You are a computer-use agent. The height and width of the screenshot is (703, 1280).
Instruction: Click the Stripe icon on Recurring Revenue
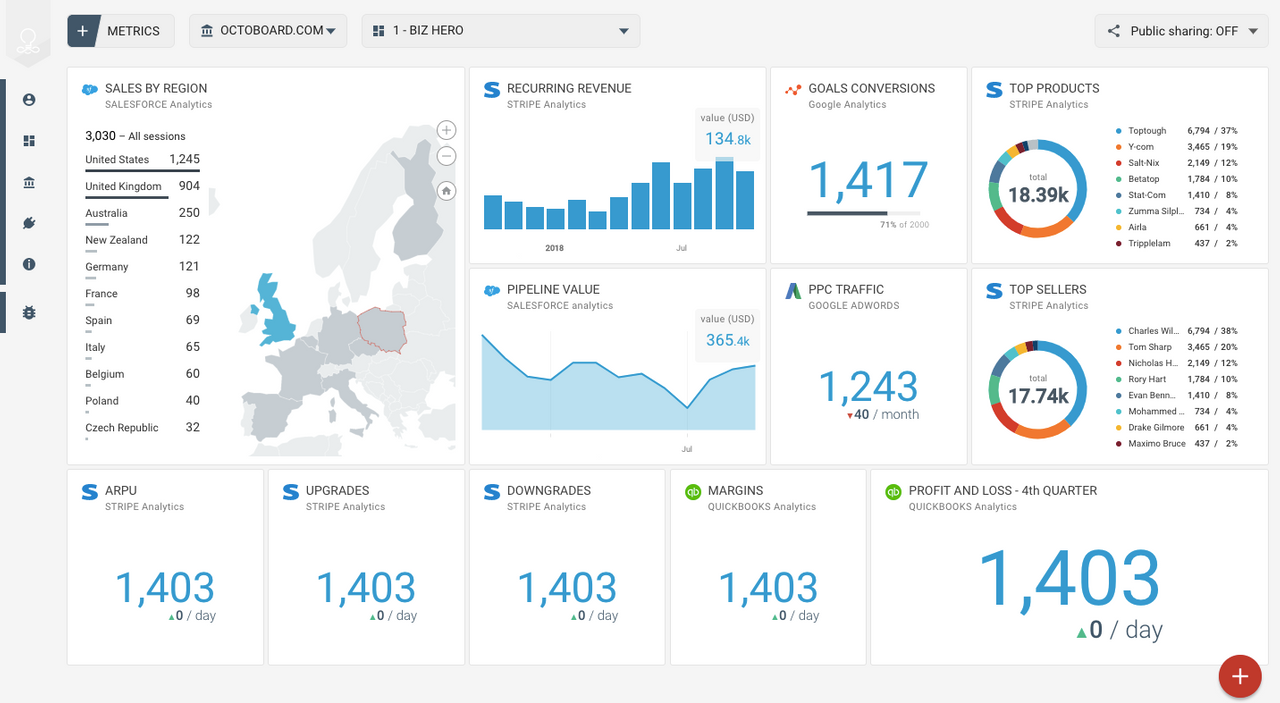point(491,90)
